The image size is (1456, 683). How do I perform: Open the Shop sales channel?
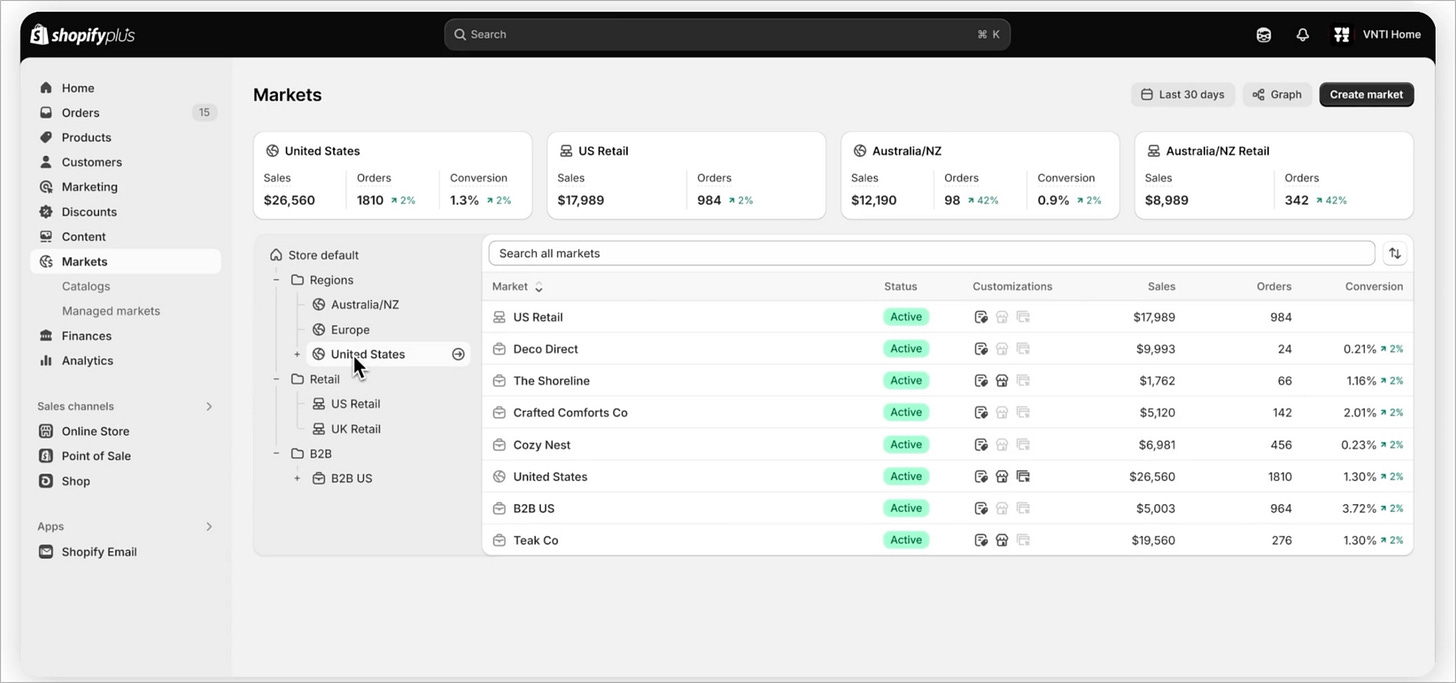45,480
